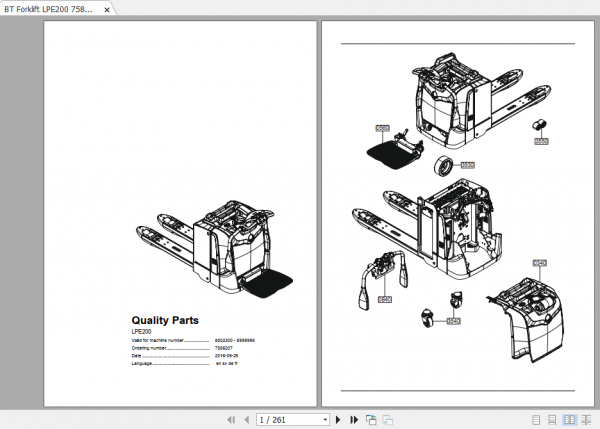
Task: Advance to the next page arrow
Action: [x=338, y=420]
